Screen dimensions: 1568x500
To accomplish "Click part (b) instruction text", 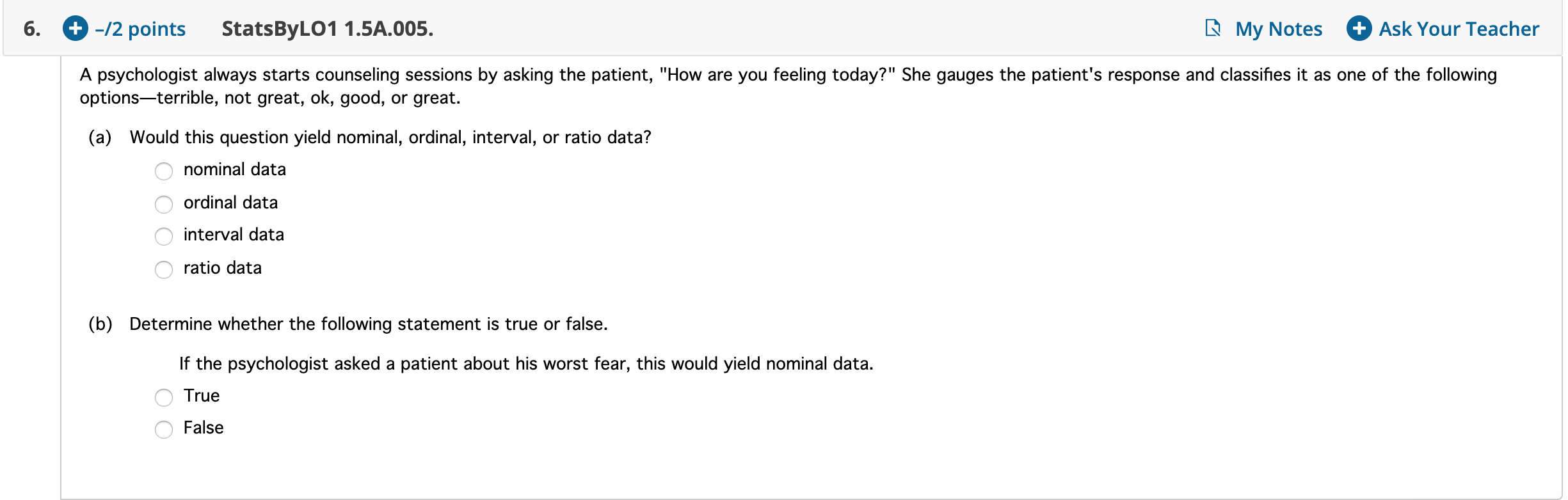I will pos(368,324).
